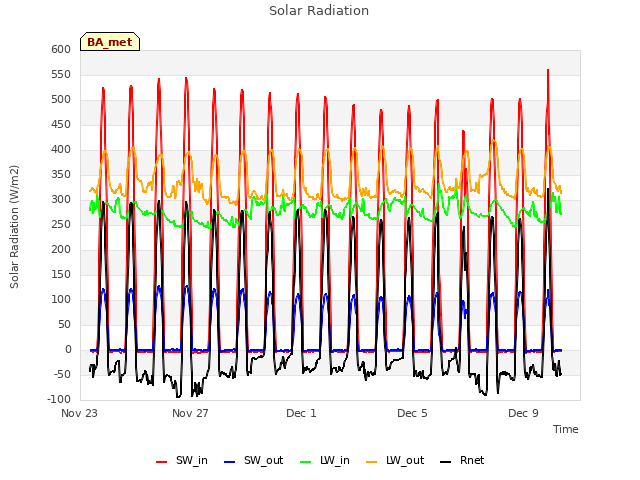Image resolution: width=640 pixels, height=480 pixels.
Task: Click the Solar Radiation chart title
Action: (319, 11)
